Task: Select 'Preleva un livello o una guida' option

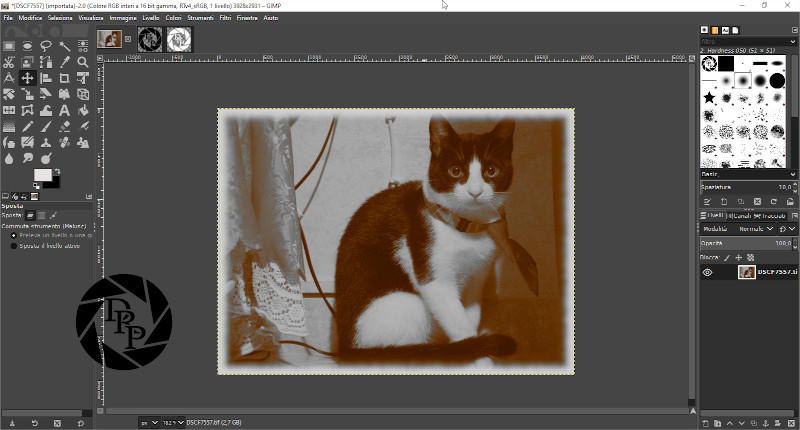Action: coord(52,236)
